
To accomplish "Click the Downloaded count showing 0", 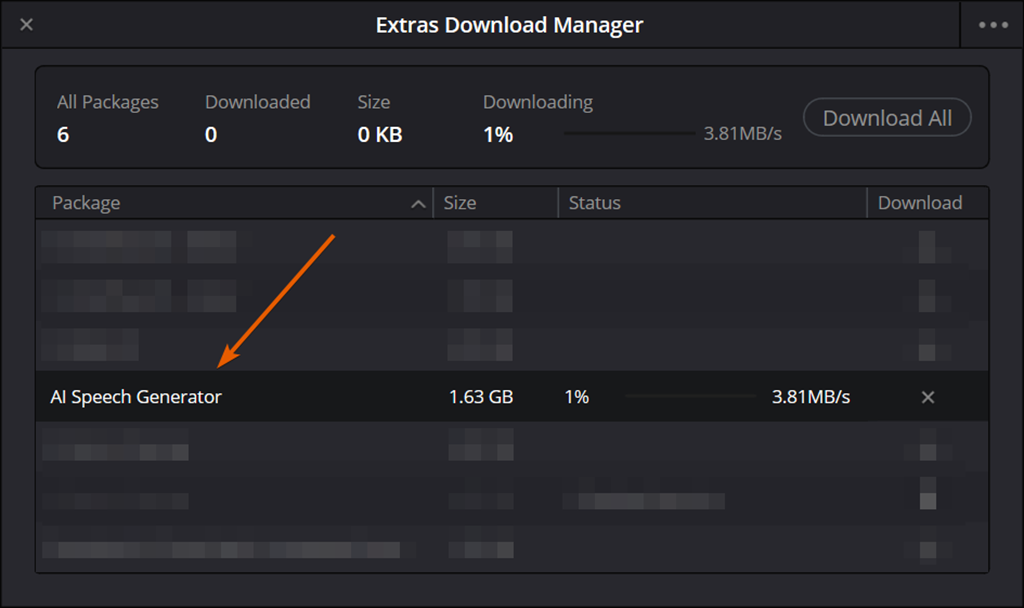I will click(x=211, y=134).
